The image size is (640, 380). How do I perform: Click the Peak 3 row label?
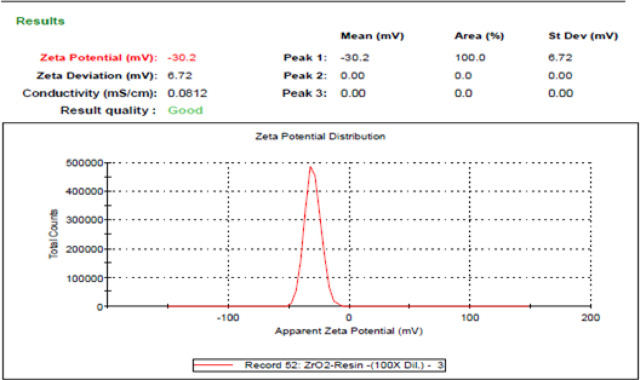click(x=304, y=93)
